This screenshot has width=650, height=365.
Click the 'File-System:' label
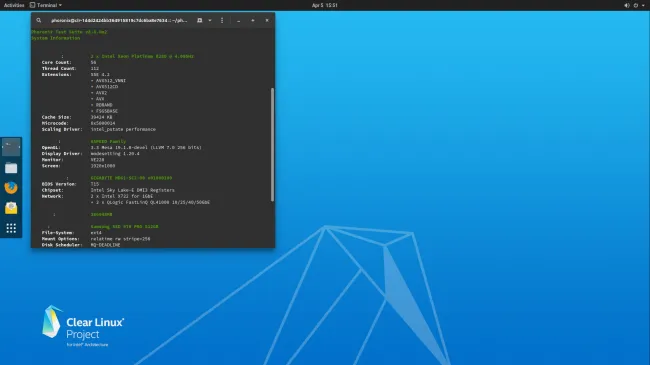click(58, 233)
